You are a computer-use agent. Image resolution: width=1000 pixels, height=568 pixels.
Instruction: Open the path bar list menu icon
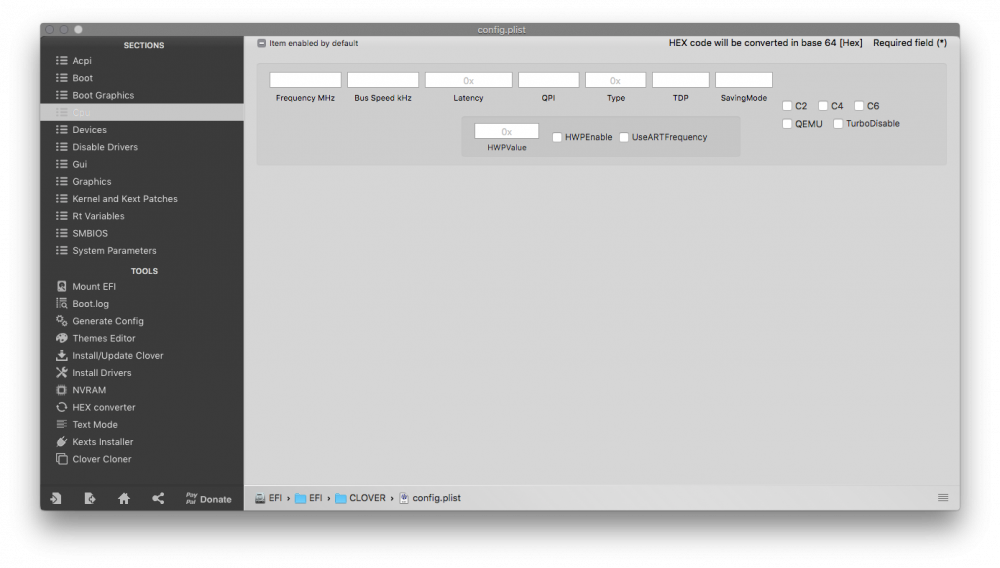(943, 498)
